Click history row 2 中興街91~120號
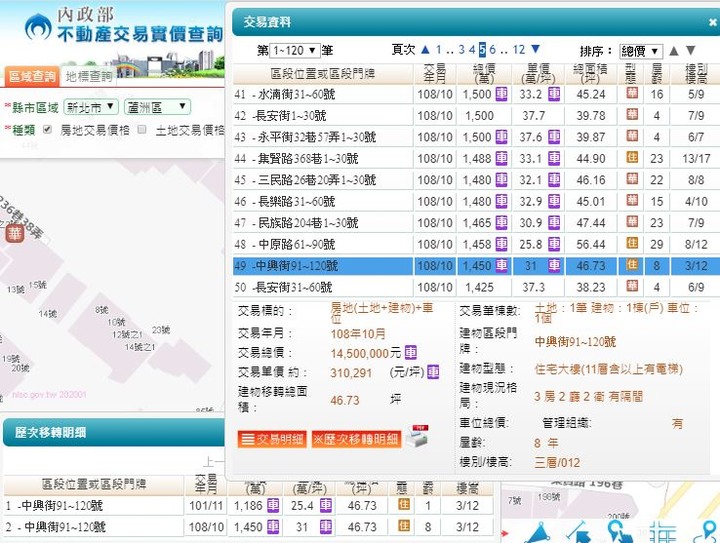720x543 pixels. click(x=248, y=527)
